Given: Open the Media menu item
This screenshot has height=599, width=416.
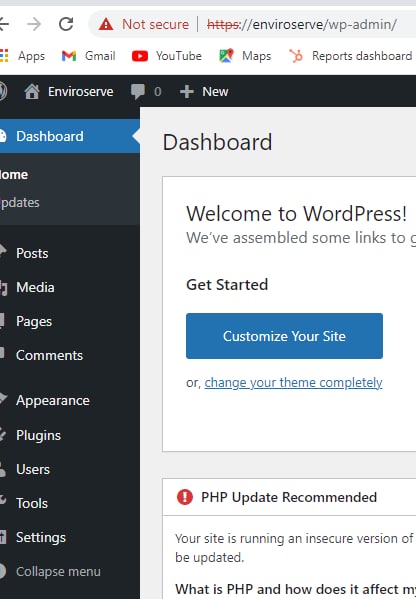Looking at the screenshot, I should (35, 287).
